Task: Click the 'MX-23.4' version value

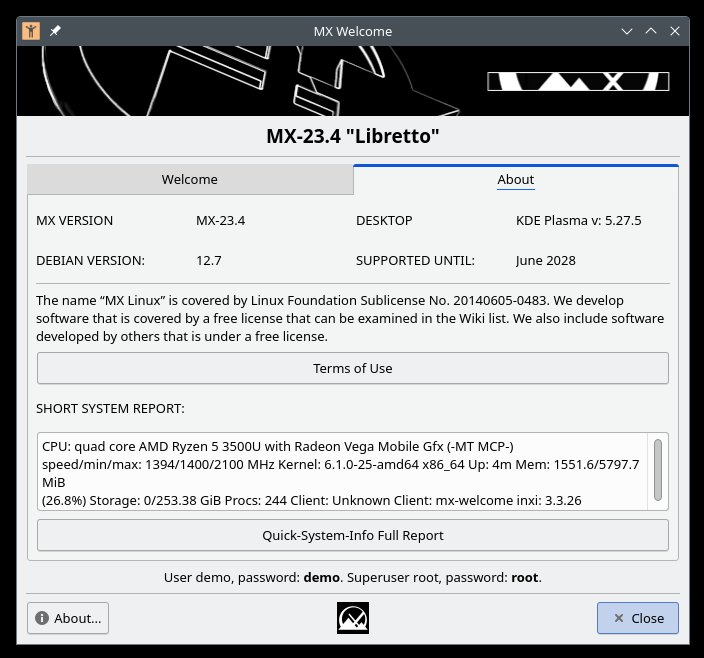Action: (x=220, y=220)
